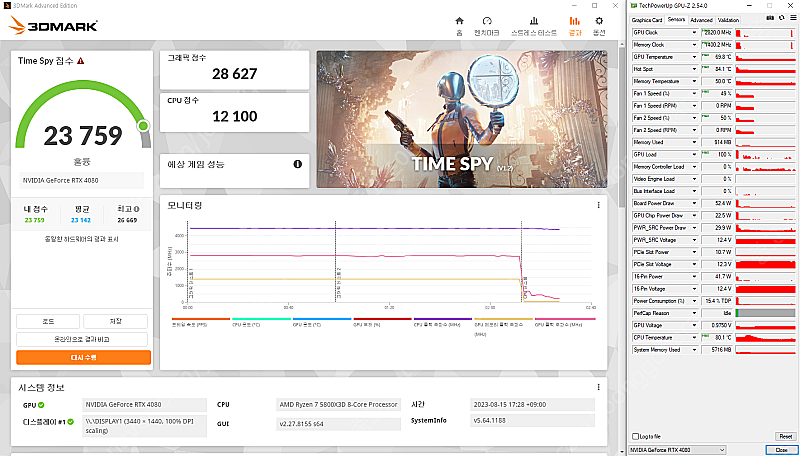Open the Memory Clock sensor dropdown
This screenshot has width=800, height=456.
coord(694,45)
